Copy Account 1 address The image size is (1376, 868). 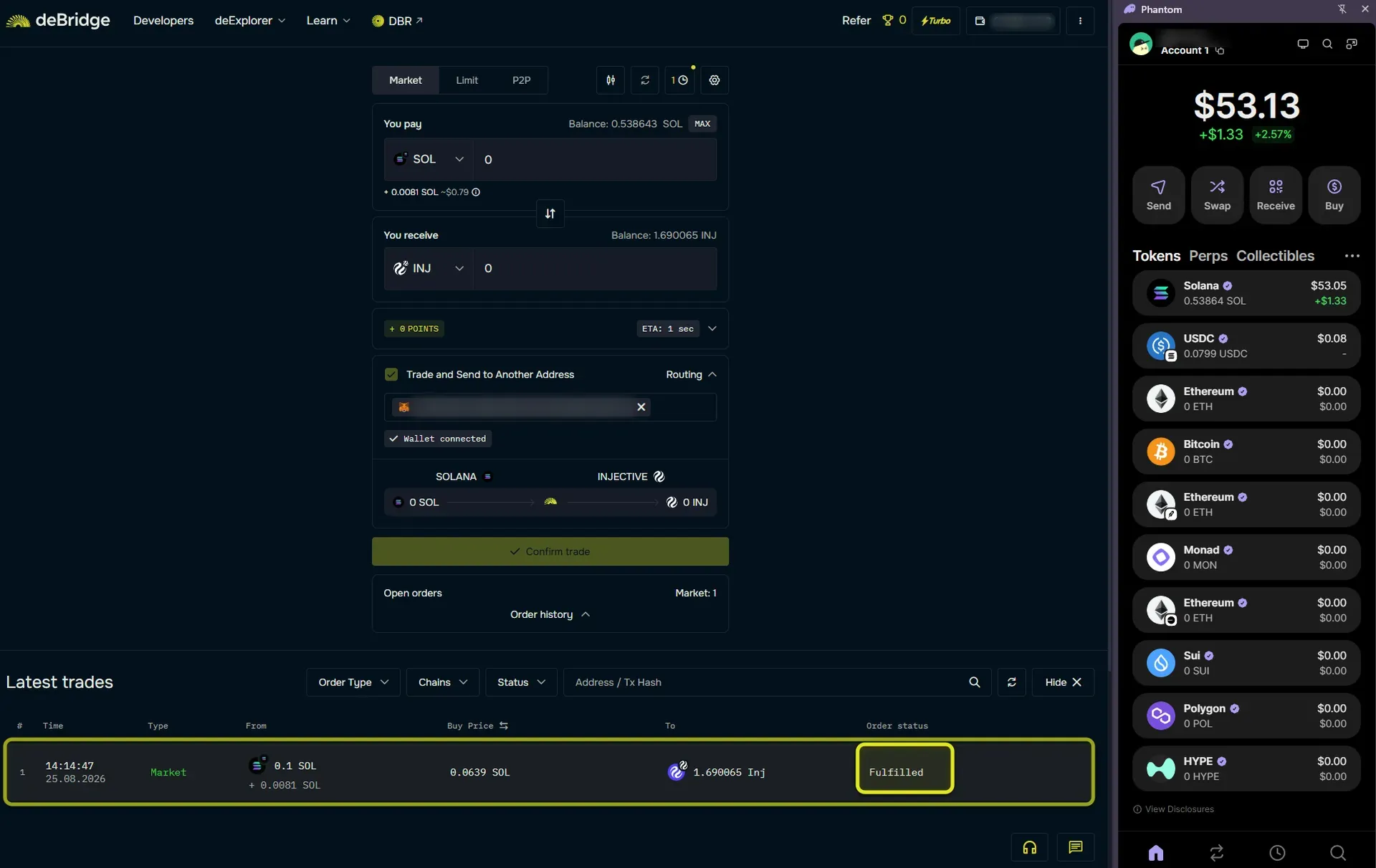point(1220,50)
